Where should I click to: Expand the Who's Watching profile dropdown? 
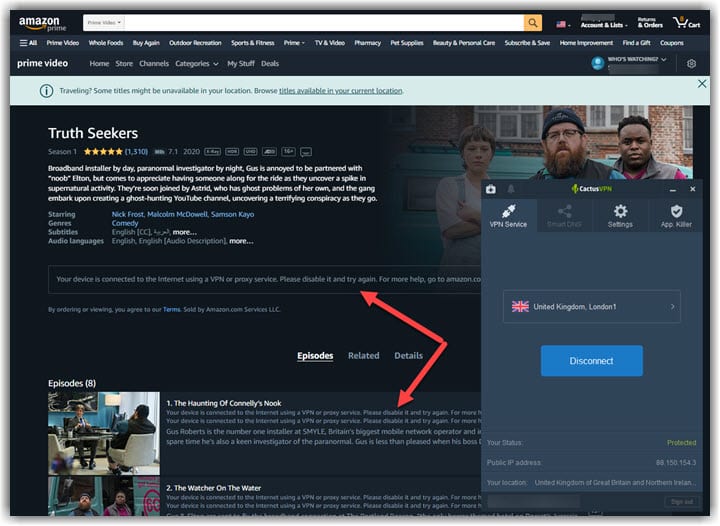click(x=636, y=59)
